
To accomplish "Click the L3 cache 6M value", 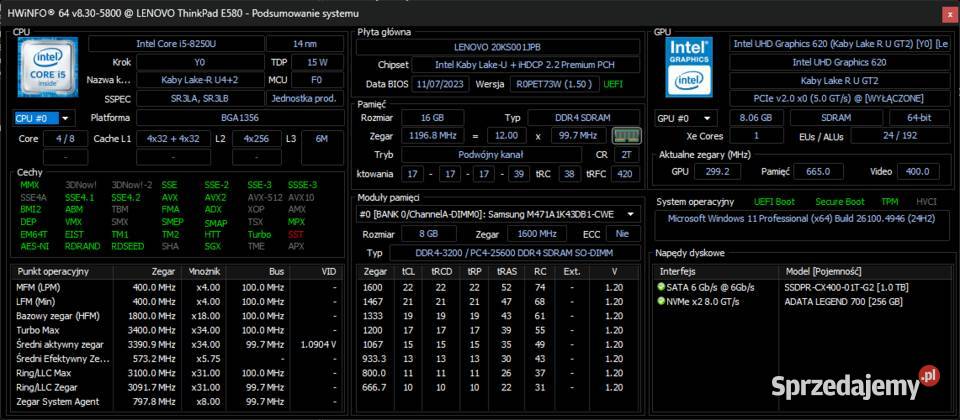I will 321,138.
